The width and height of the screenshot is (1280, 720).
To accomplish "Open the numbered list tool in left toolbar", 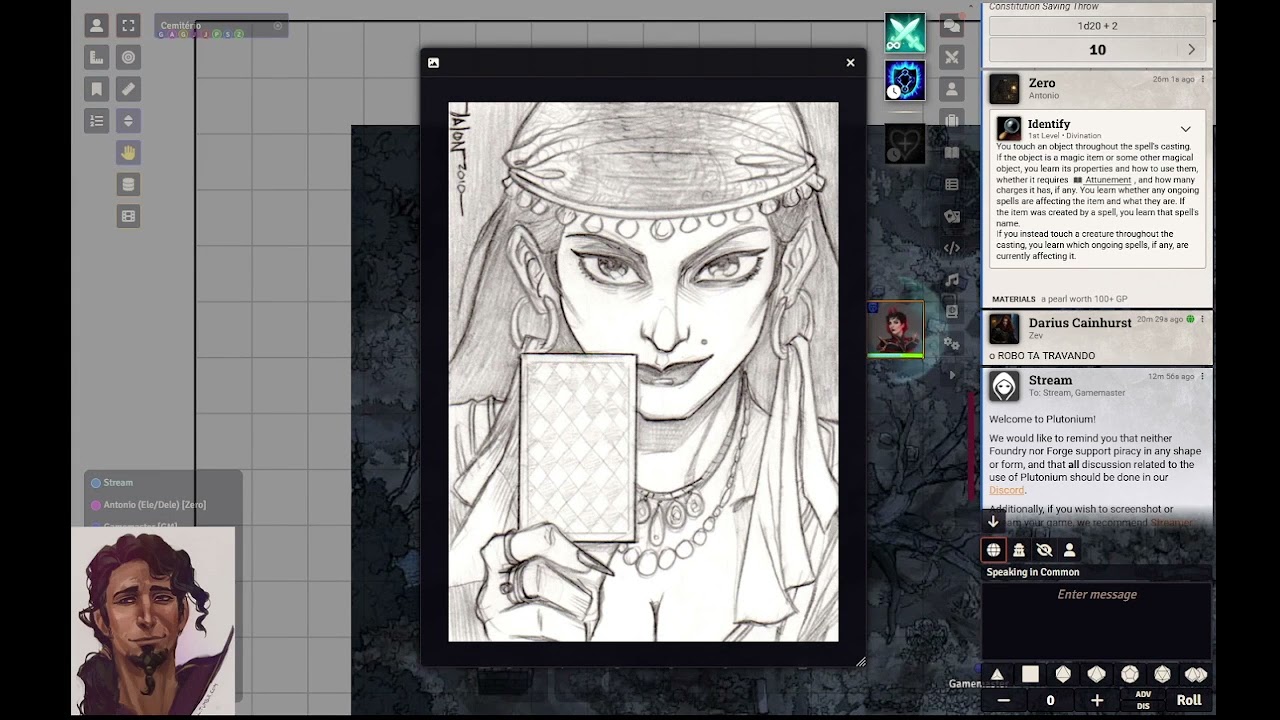I will tap(96, 121).
